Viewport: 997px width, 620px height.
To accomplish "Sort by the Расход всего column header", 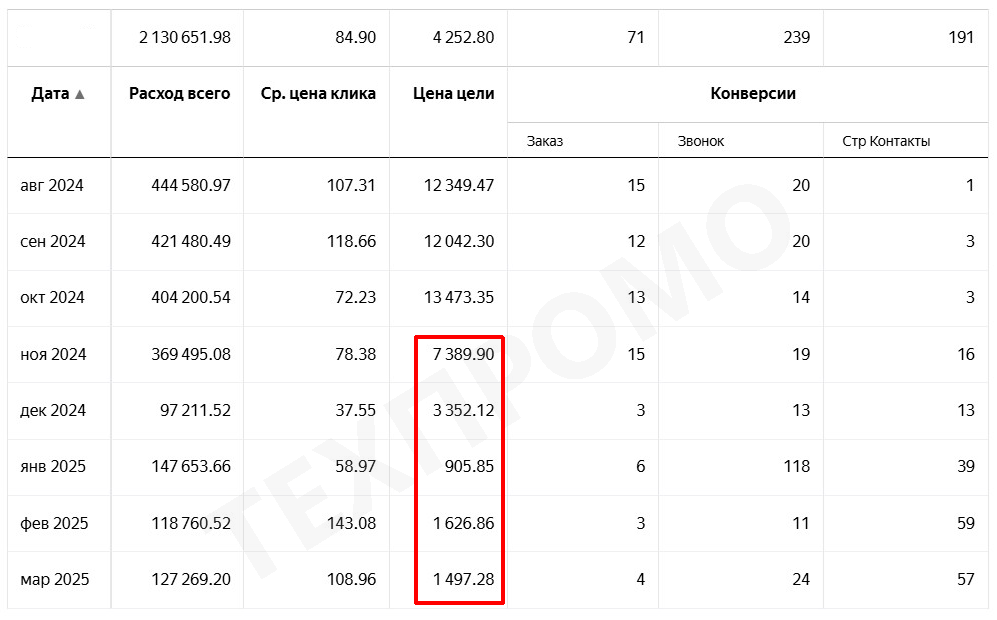I will tap(179, 93).
